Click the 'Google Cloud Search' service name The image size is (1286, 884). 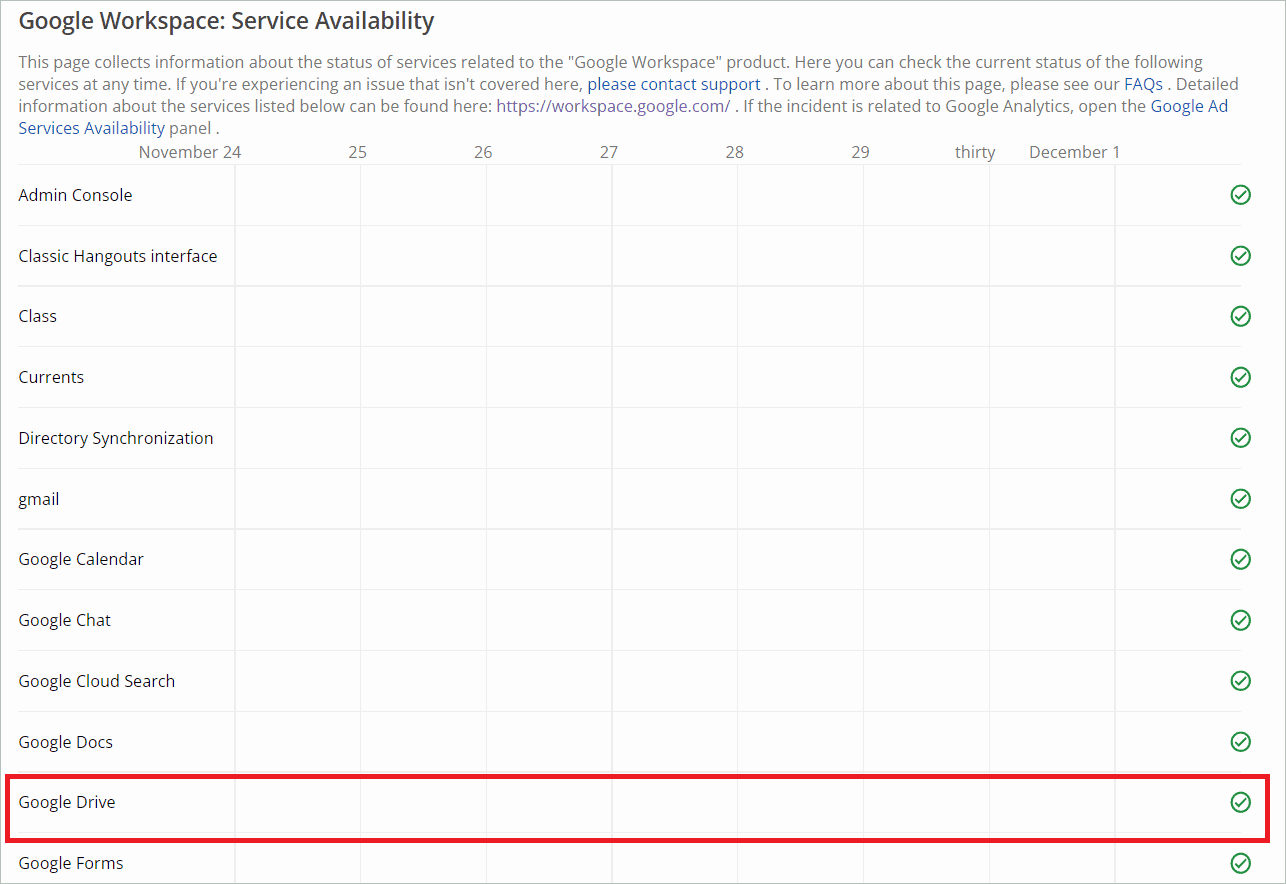coord(97,681)
